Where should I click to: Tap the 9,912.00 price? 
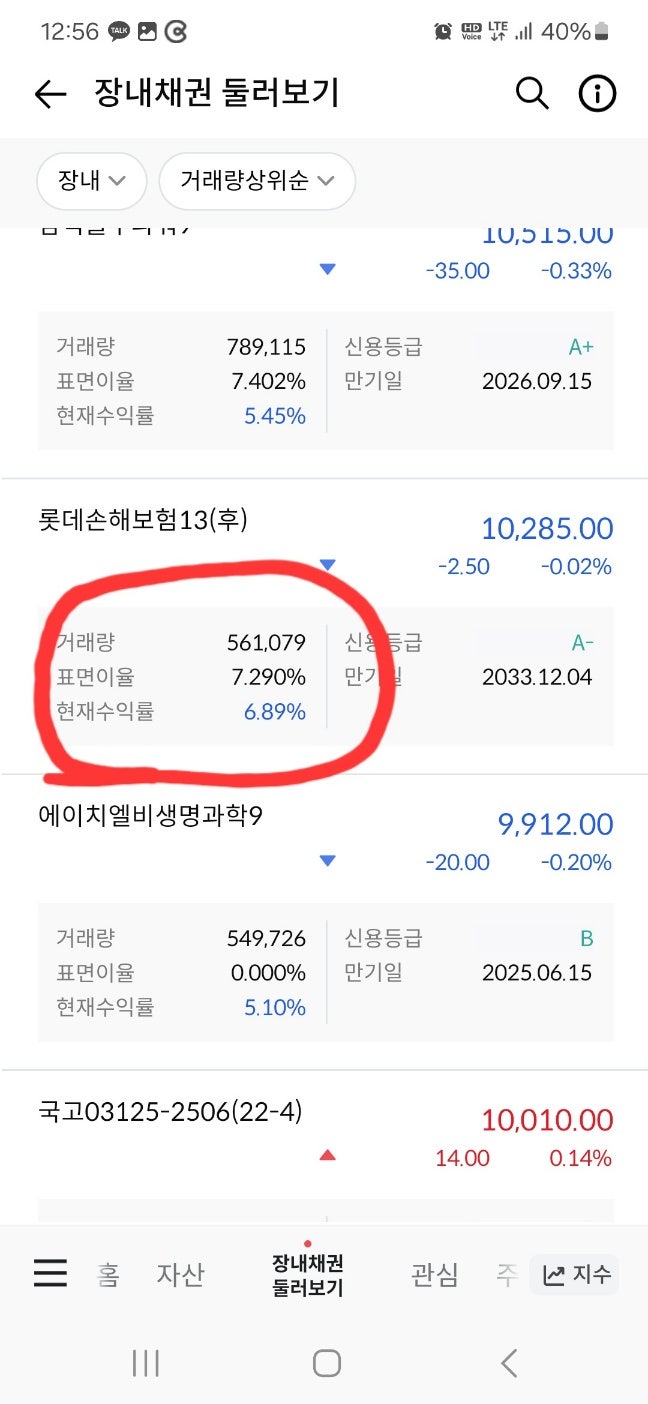coord(555,824)
